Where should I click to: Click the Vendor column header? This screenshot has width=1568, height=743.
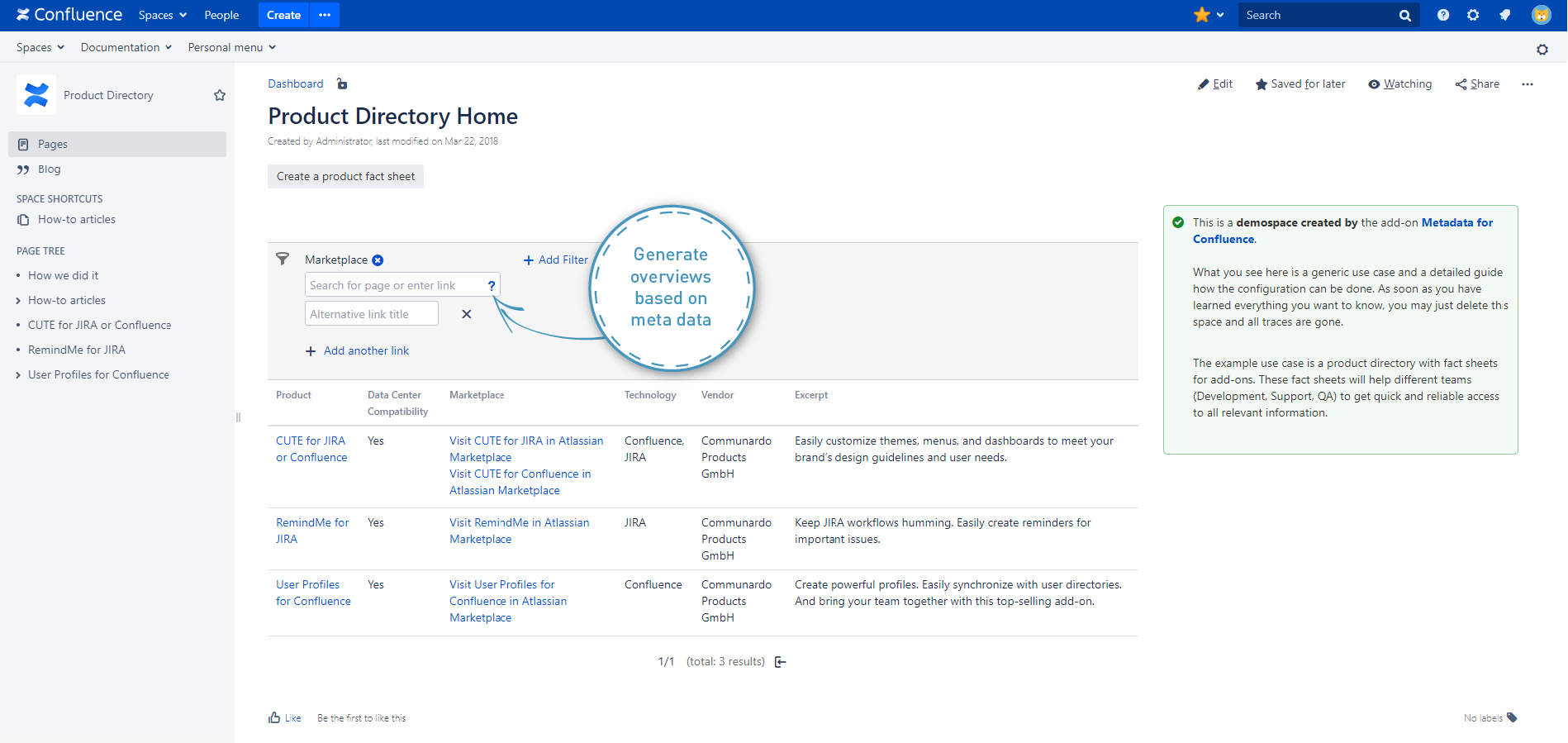(x=717, y=396)
